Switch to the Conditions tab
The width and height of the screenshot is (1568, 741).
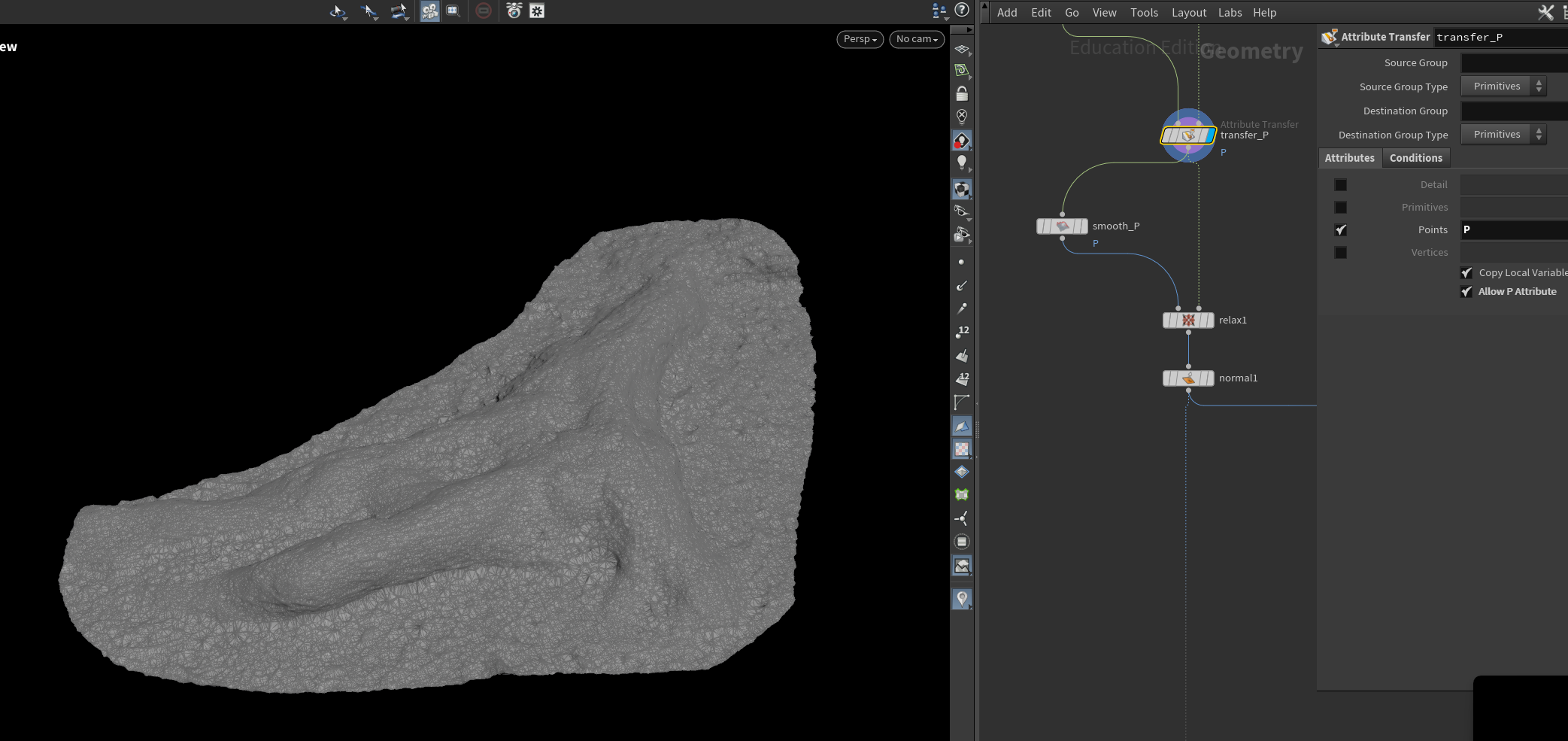click(1415, 158)
